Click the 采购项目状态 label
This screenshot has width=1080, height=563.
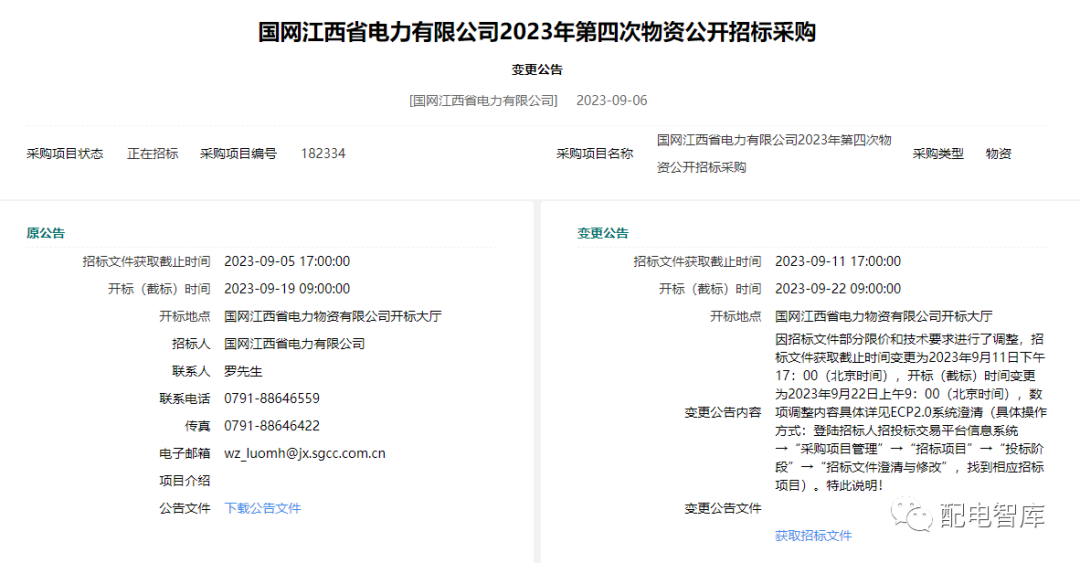point(65,154)
